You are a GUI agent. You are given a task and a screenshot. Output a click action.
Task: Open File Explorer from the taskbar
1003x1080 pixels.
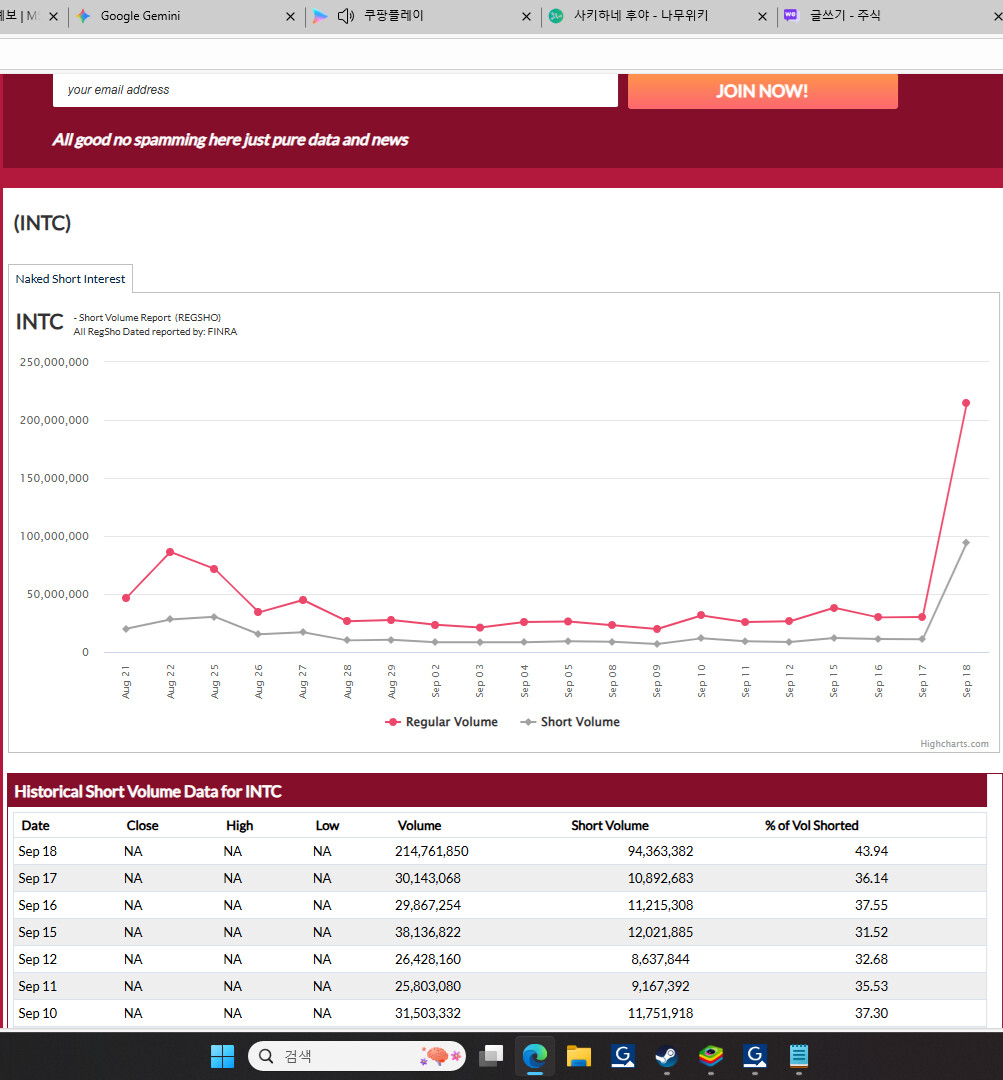579,1056
